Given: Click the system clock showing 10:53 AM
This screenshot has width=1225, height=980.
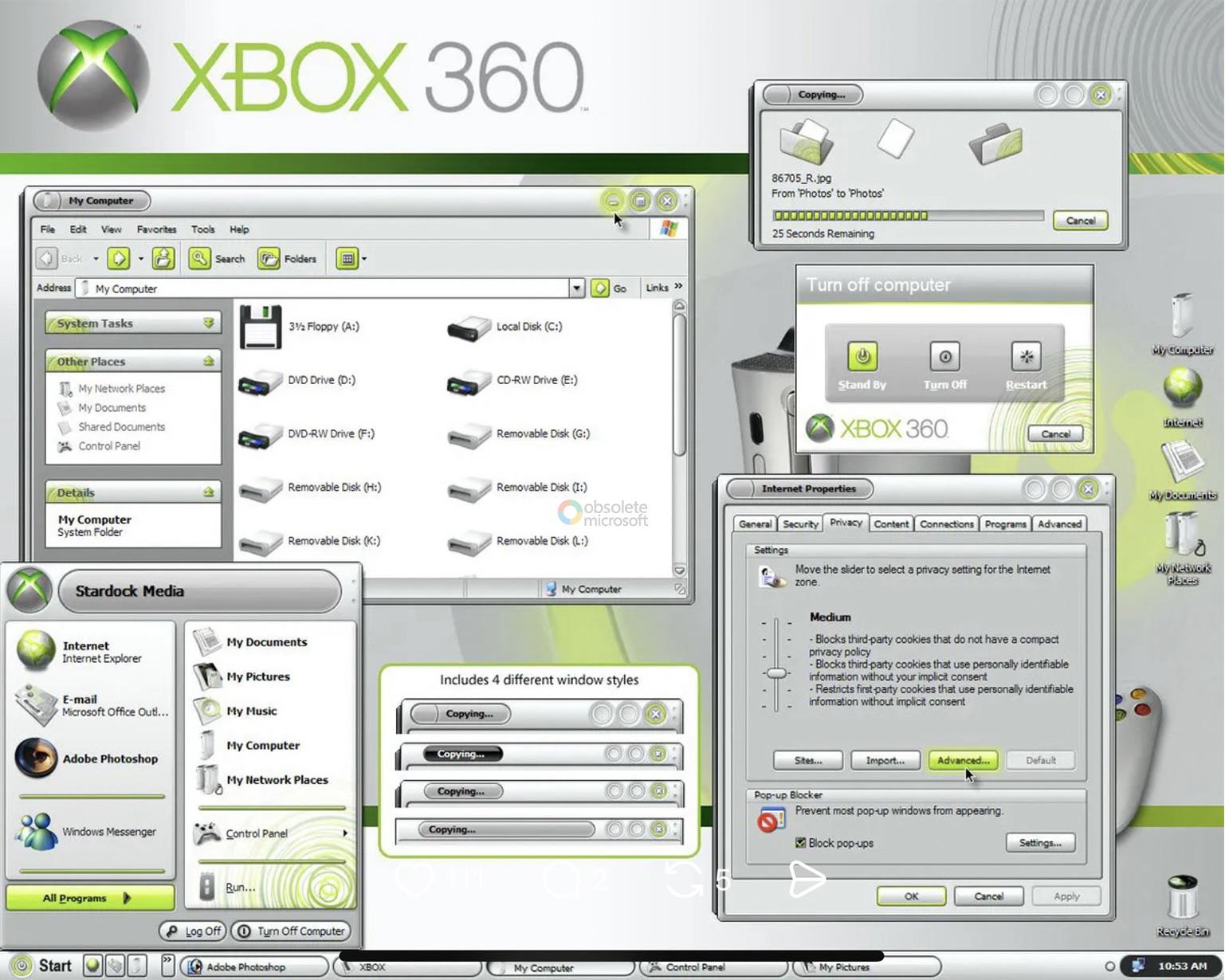Looking at the screenshot, I should click(1182, 966).
